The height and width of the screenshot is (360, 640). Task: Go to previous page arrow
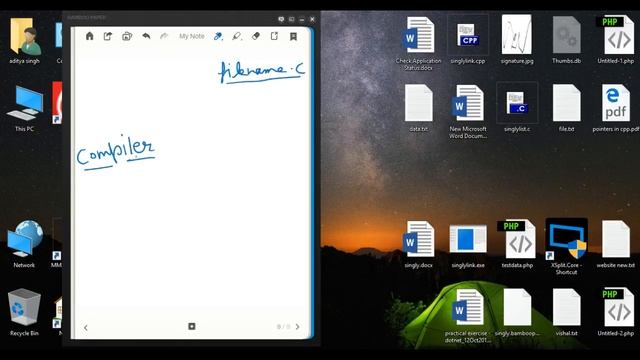coord(86,327)
